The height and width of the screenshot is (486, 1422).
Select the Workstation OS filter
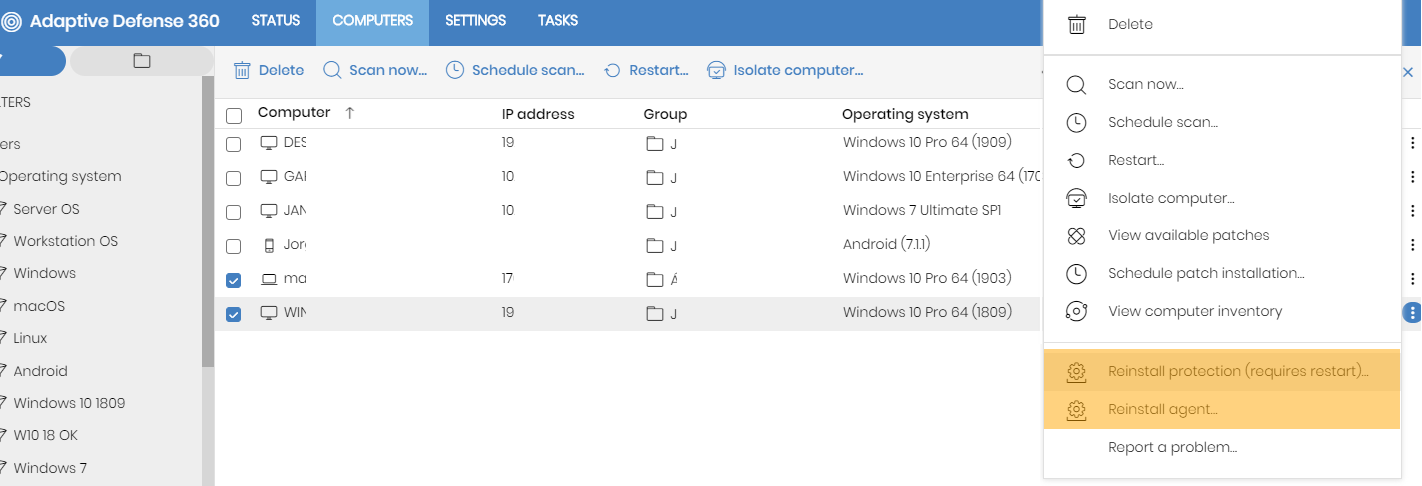pos(65,241)
